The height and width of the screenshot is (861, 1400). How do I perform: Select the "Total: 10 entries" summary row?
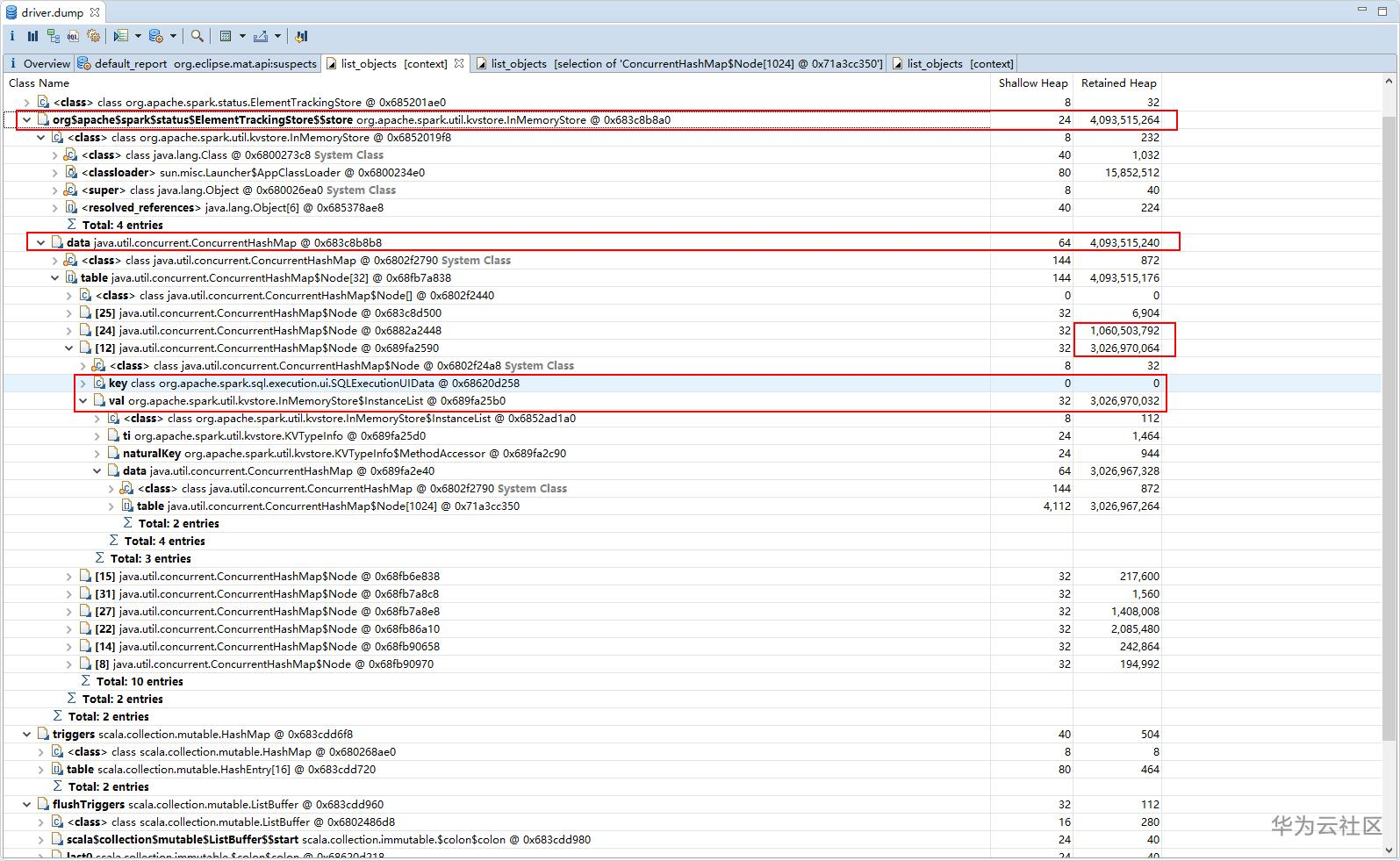click(581, 682)
